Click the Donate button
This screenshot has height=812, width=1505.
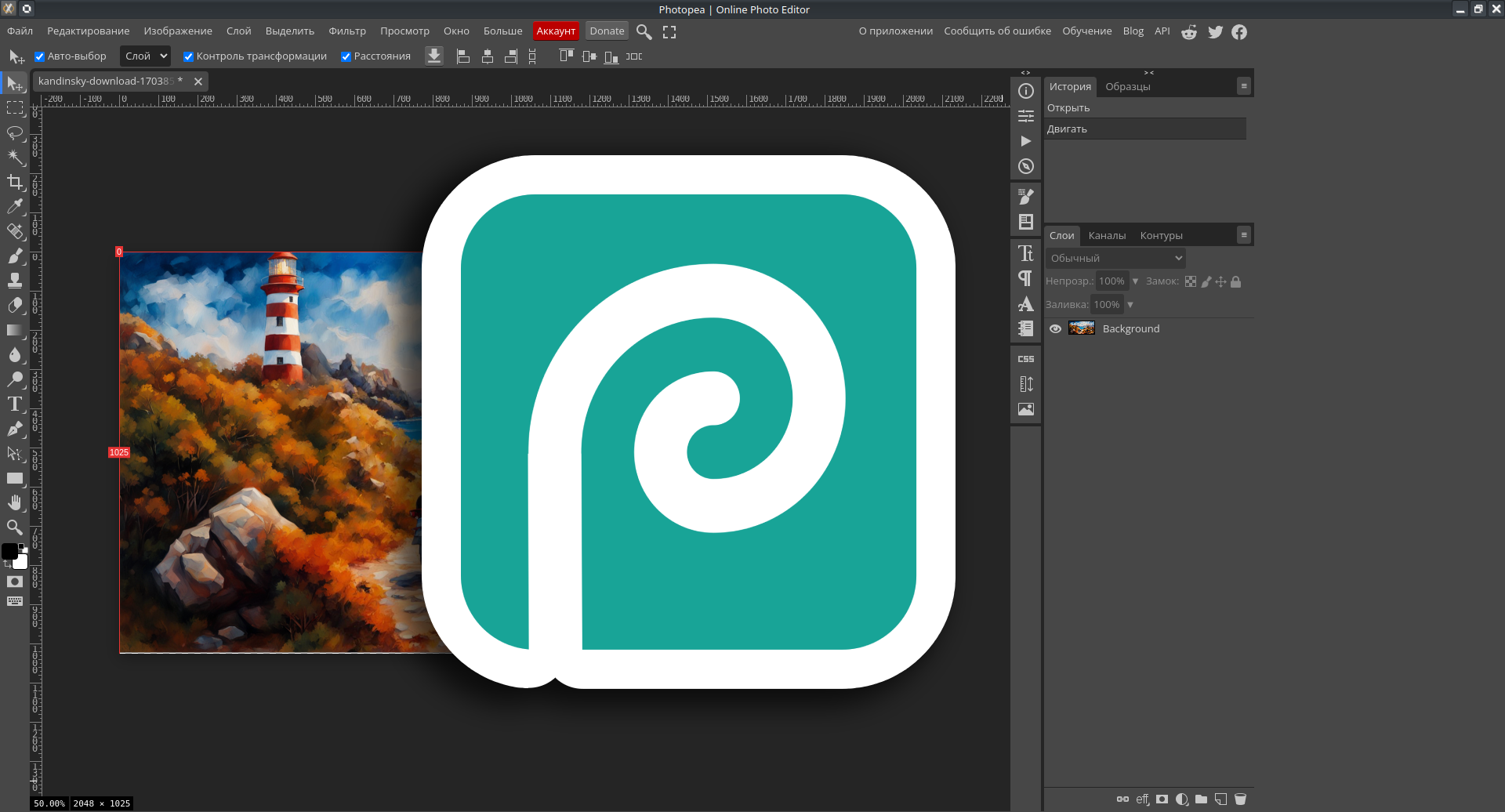click(607, 31)
